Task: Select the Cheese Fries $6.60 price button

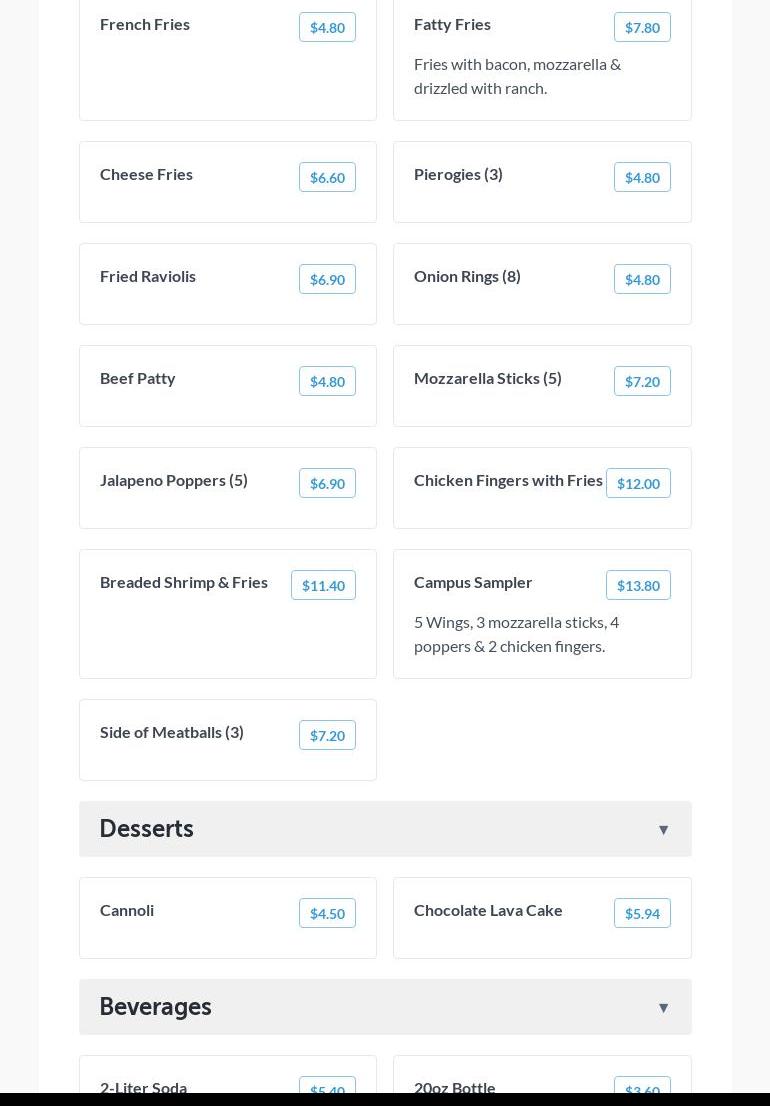Action: pos(327,177)
